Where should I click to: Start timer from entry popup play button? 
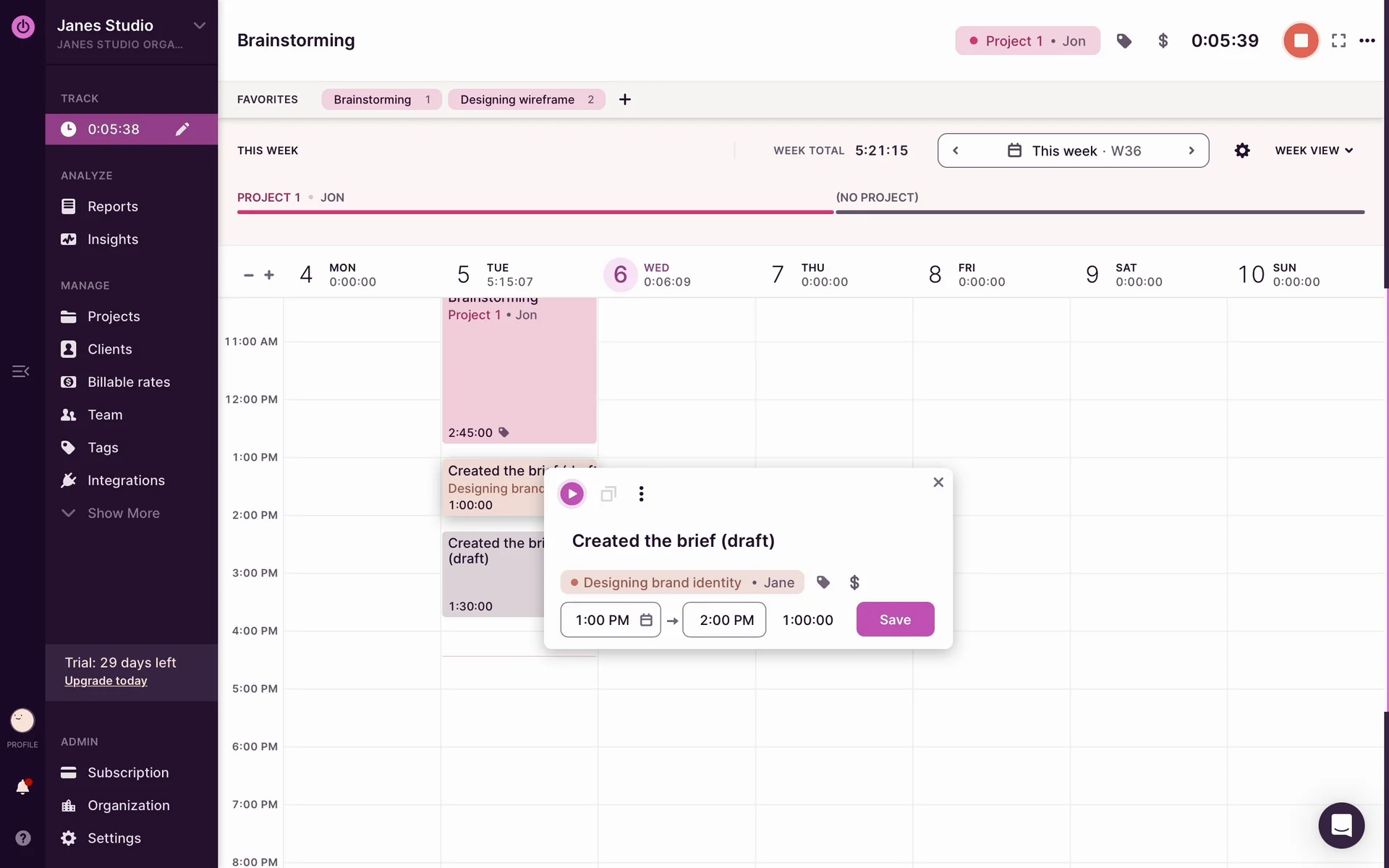572,494
